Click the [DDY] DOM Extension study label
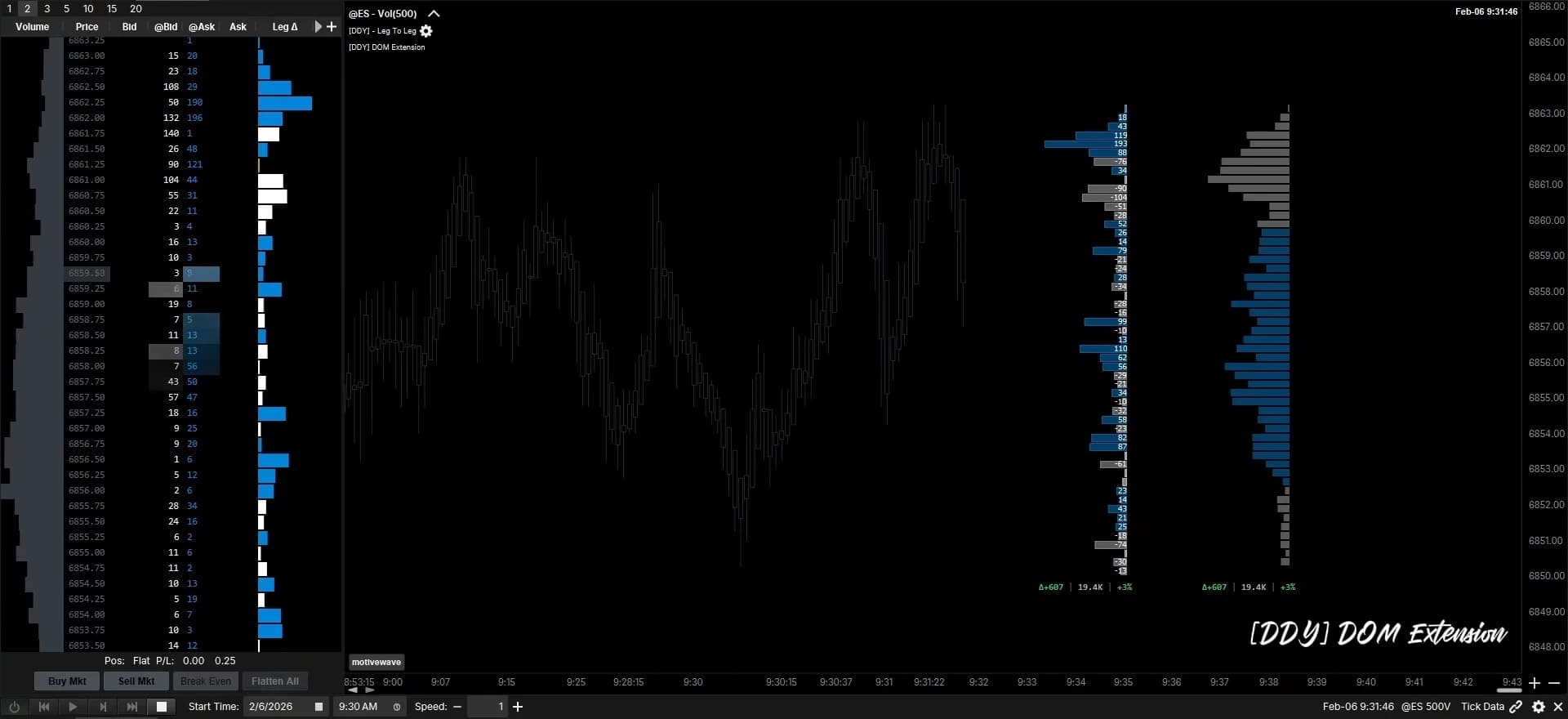 (387, 47)
